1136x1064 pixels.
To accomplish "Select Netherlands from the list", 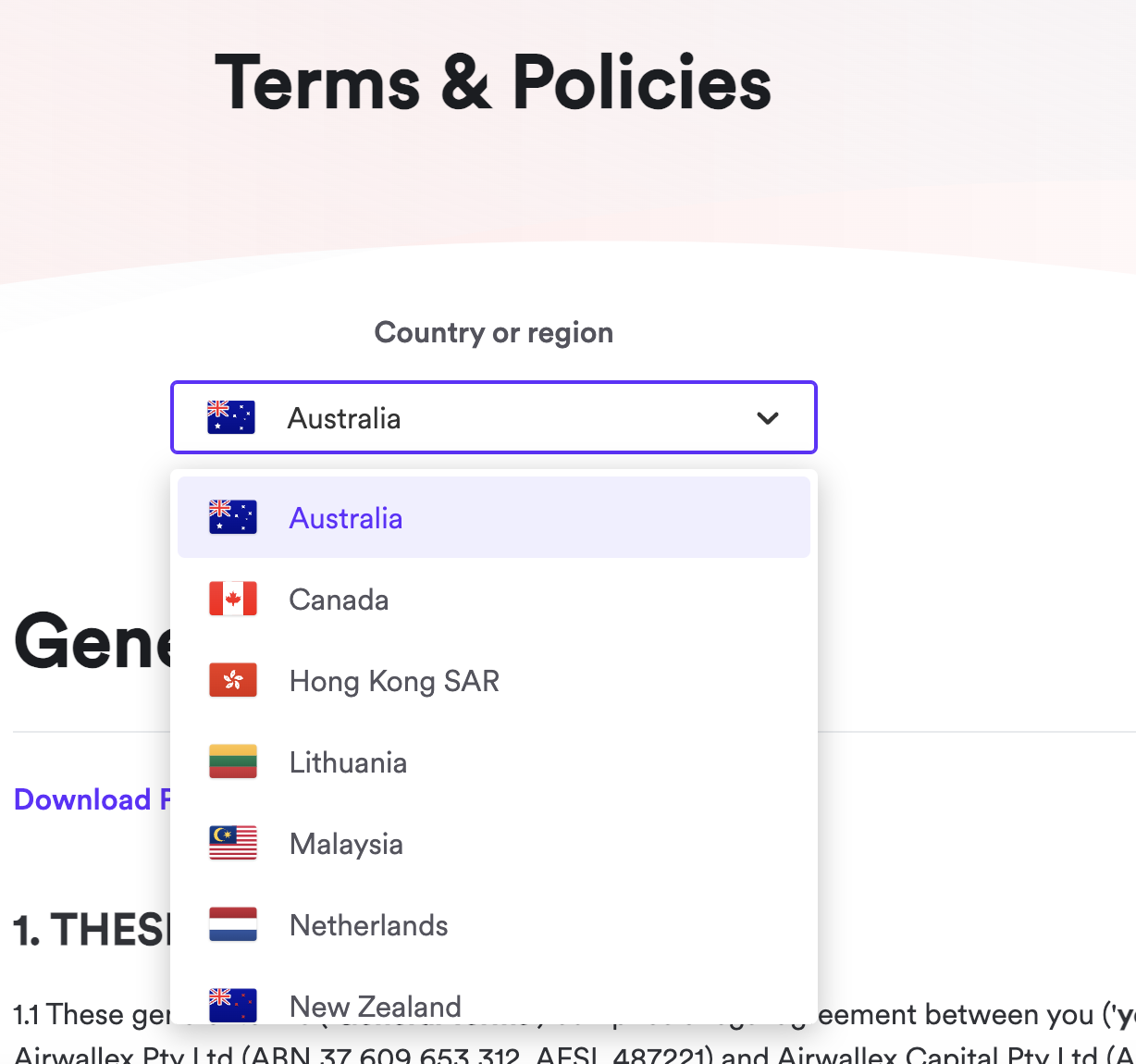I will pyautogui.click(x=494, y=924).
